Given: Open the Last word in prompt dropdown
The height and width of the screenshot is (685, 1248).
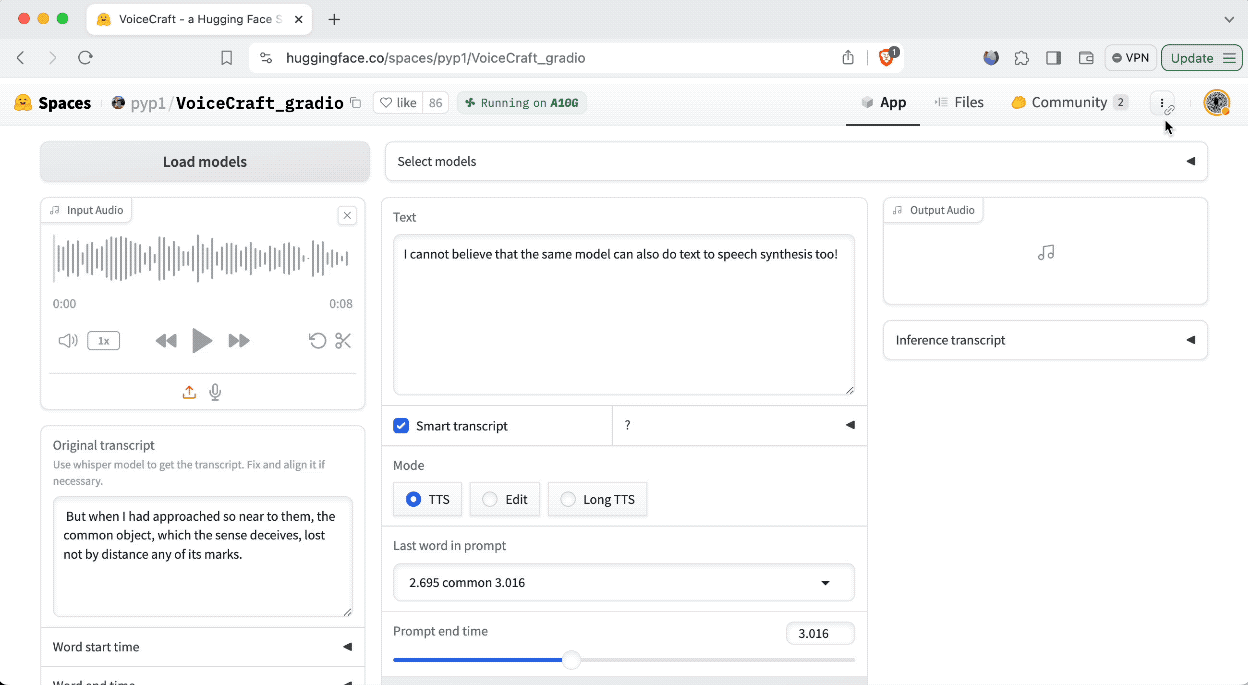Looking at the screenshot, I should 623,583.
